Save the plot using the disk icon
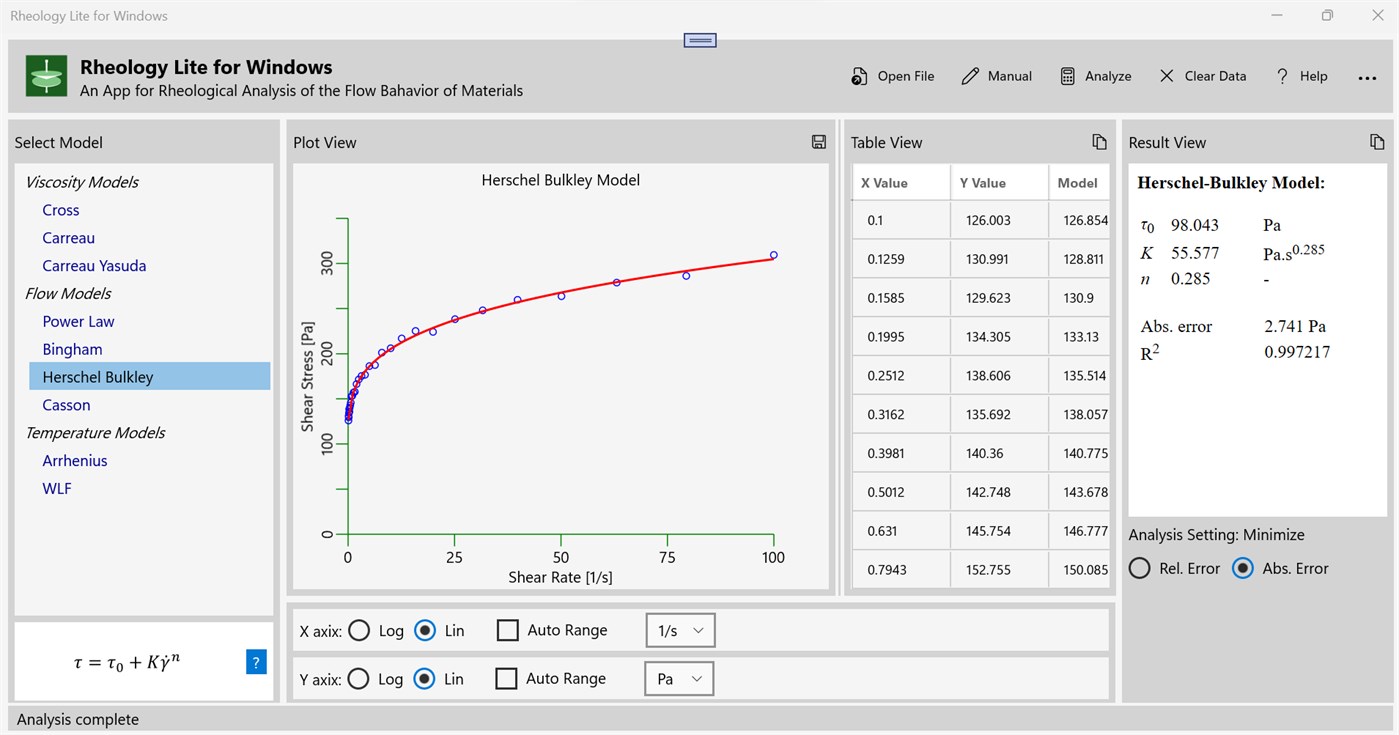The height and width of the screenshot is (735, 1399). (x=818, y=141)
